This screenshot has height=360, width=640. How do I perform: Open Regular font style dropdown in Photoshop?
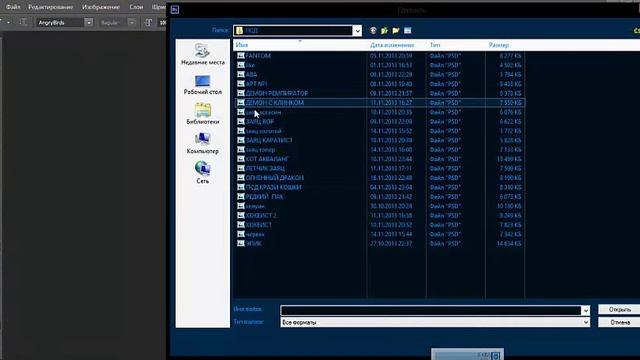point(131,22)
